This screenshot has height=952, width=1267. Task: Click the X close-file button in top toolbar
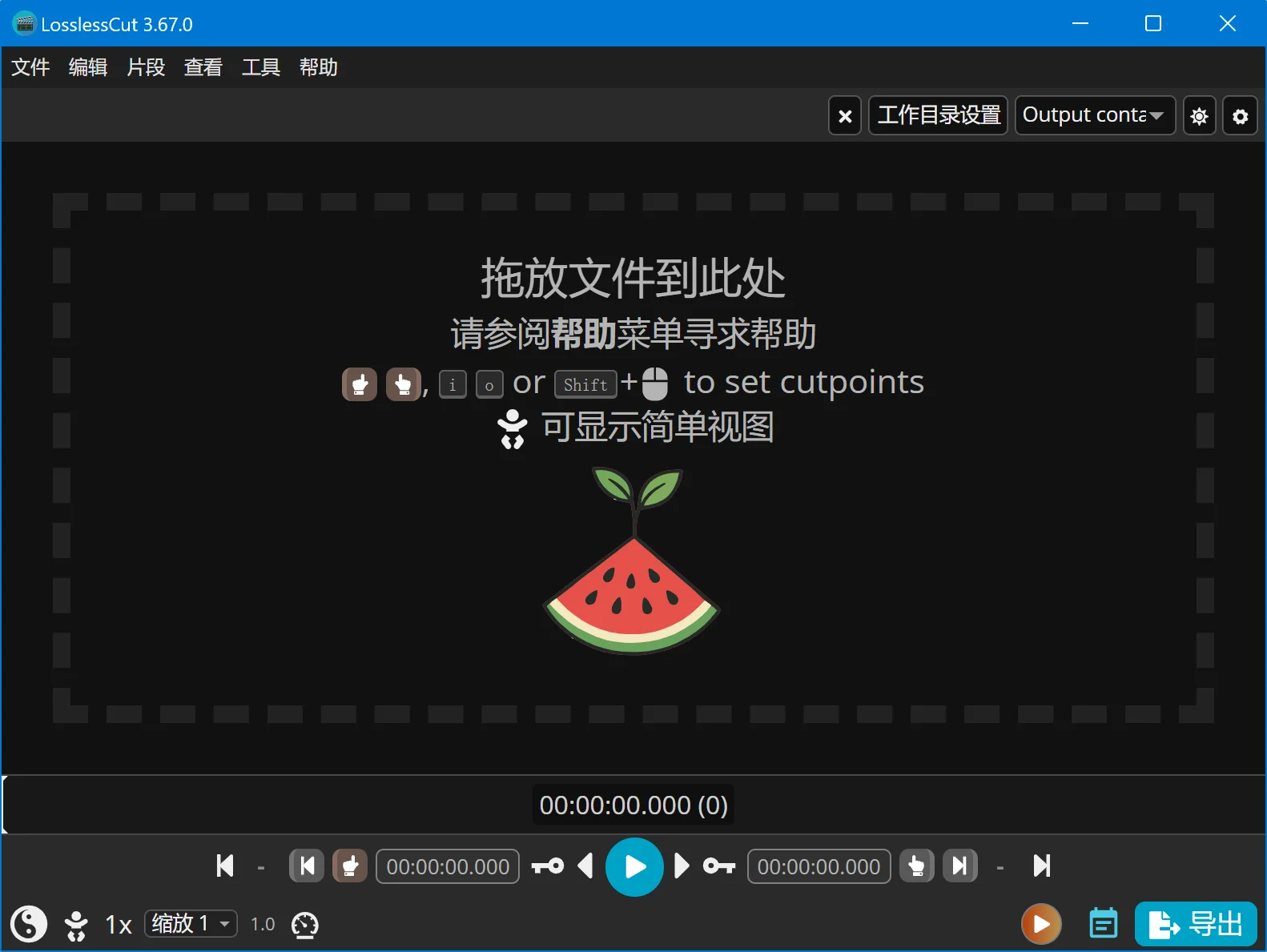pyautogui.click(x=845, y=116)
